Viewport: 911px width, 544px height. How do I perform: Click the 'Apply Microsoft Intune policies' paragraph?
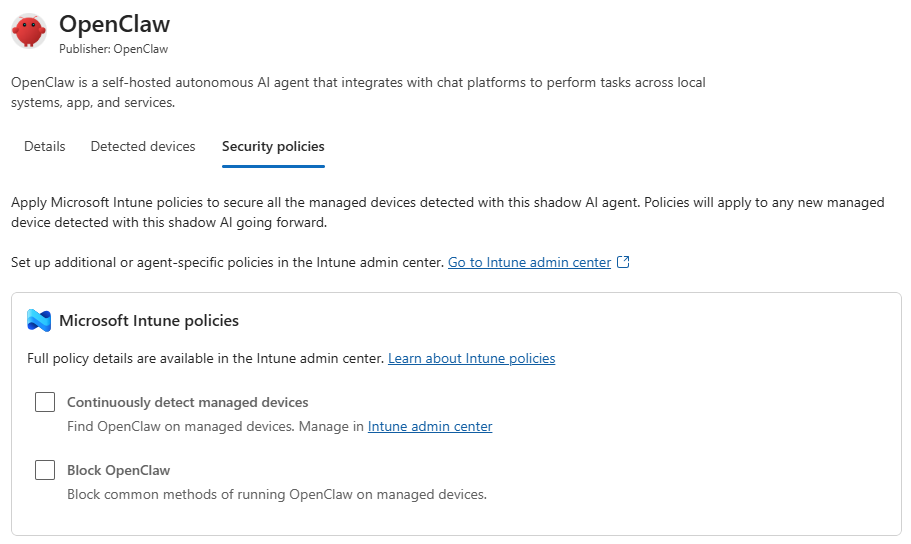click(447, 212)
